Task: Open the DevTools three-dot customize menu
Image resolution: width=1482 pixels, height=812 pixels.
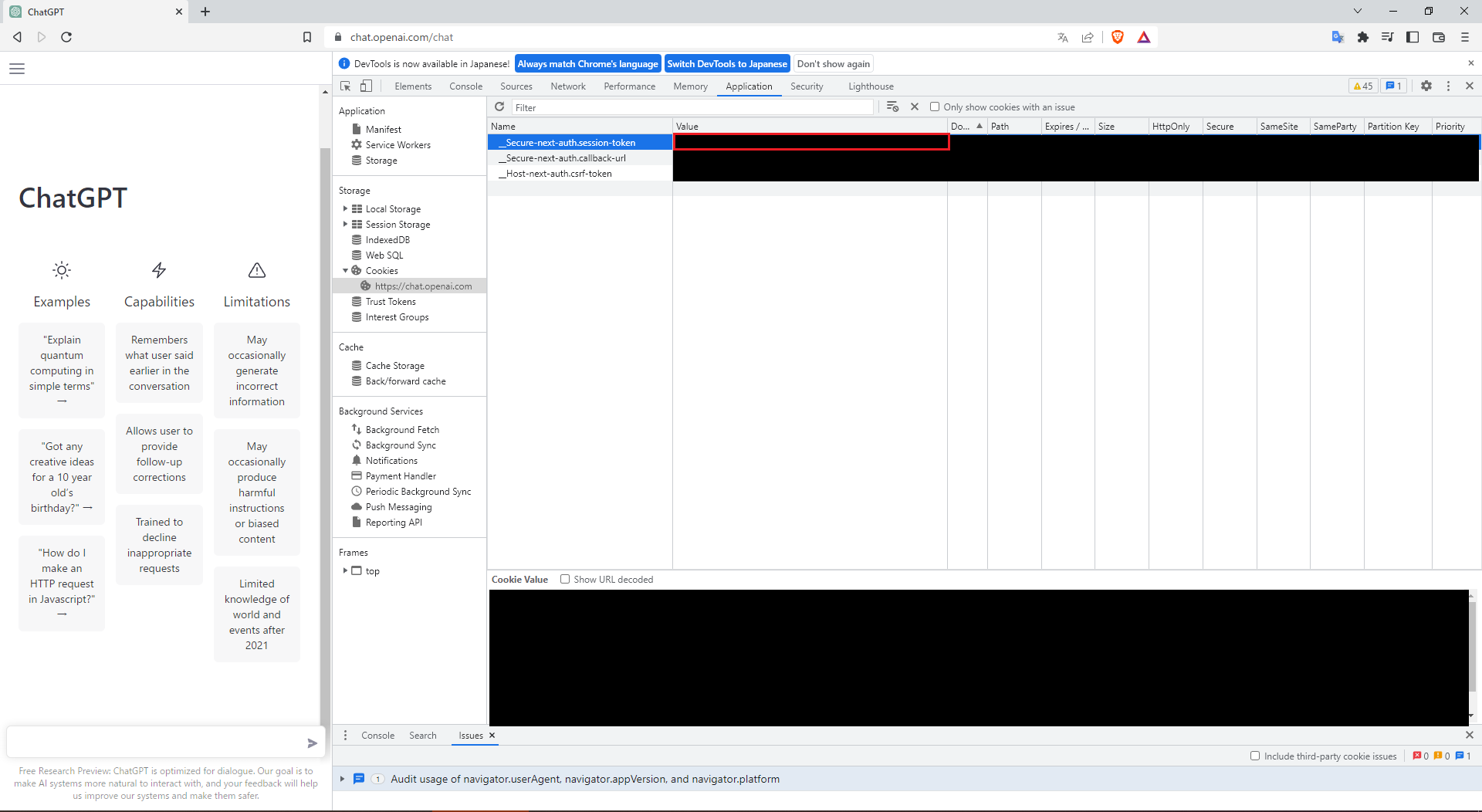Action: pyautogui.click(x=1448, y=86)
